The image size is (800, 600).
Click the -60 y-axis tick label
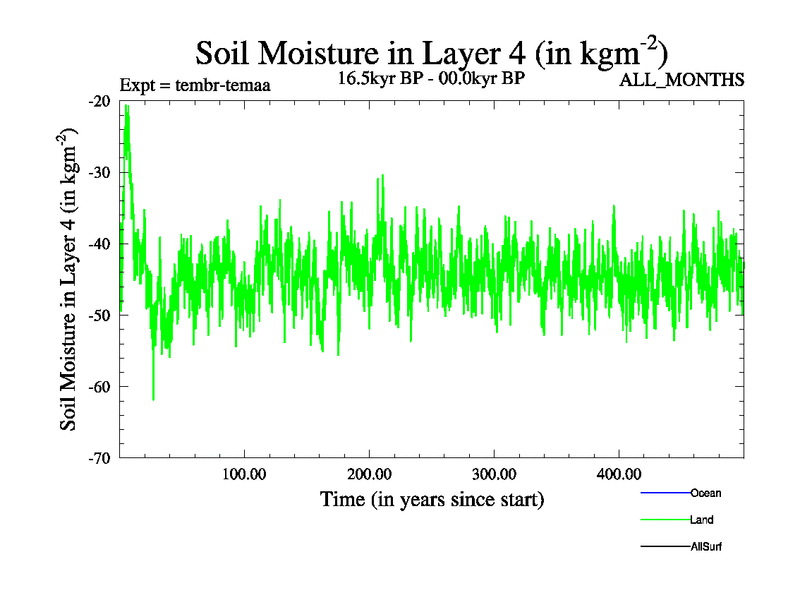point(98,386)
